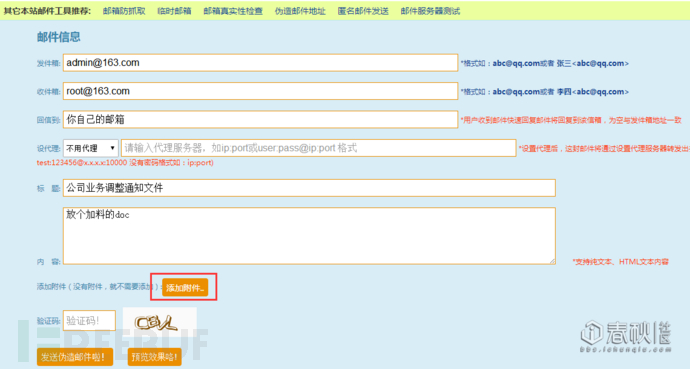Click the 邮件信息 section heading
Image resolution: width=690 pixels, height=369 pixels.
click(x=59, y=37)
